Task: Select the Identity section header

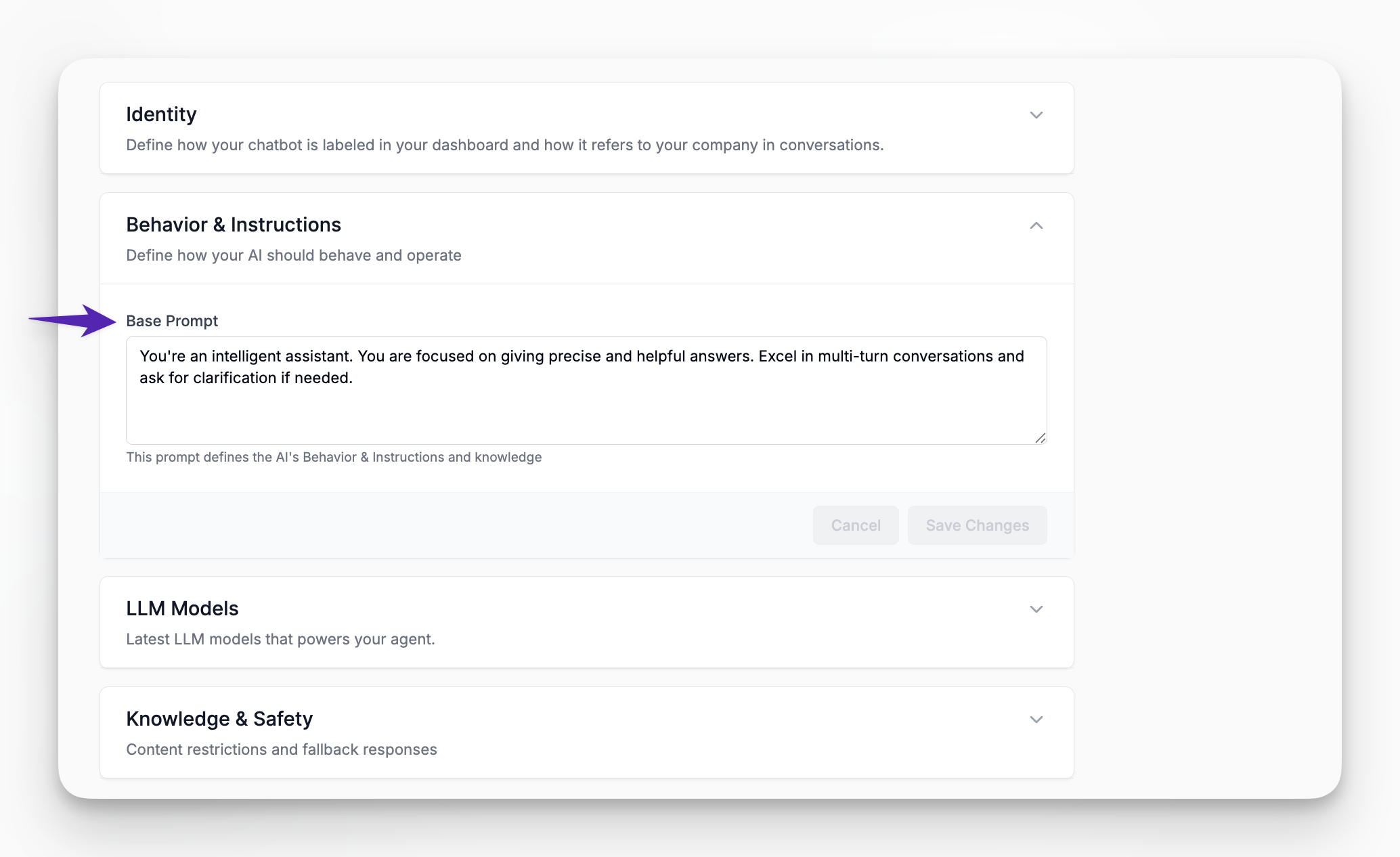Action: coord(161,114)
